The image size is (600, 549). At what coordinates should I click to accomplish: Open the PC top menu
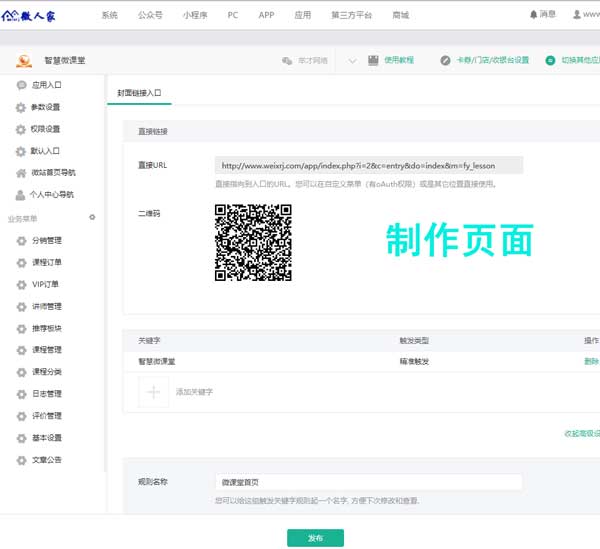click(x=233, y=15)
